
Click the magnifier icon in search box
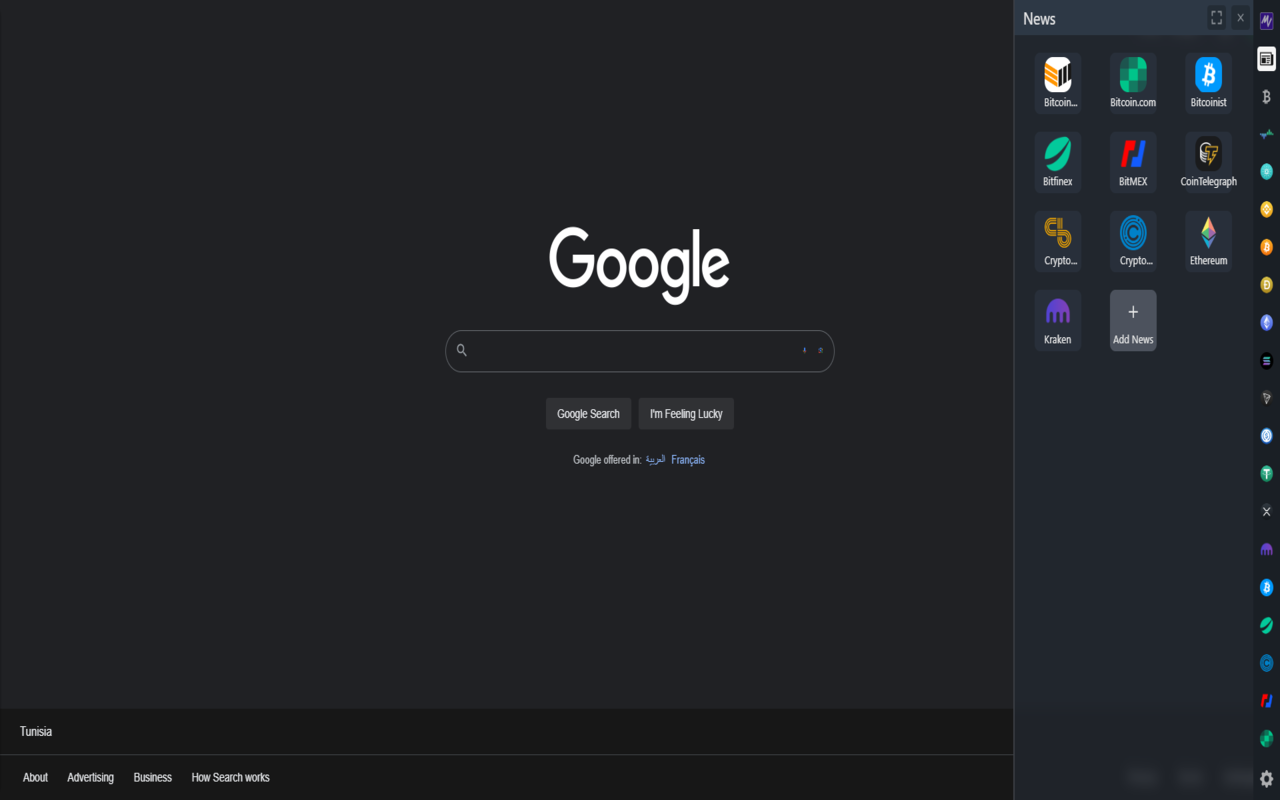pyautogui.click(x=462, y=350)
